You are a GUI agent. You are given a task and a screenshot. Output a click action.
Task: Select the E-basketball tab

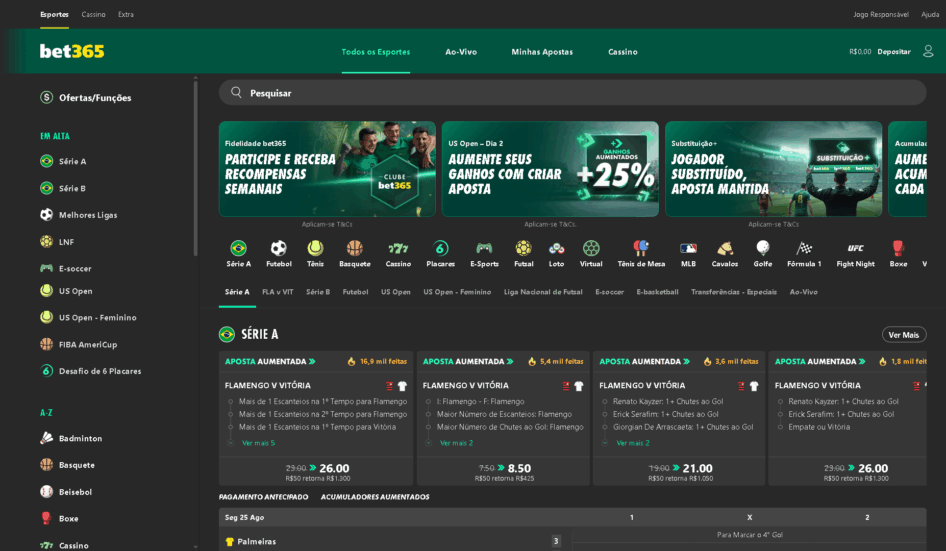[x=657, y=292]
